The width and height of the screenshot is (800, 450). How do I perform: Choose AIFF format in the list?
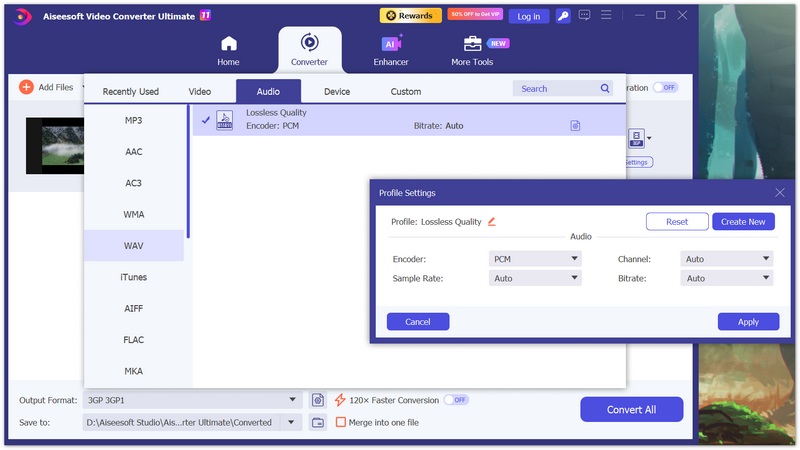(x=134, y=308)
